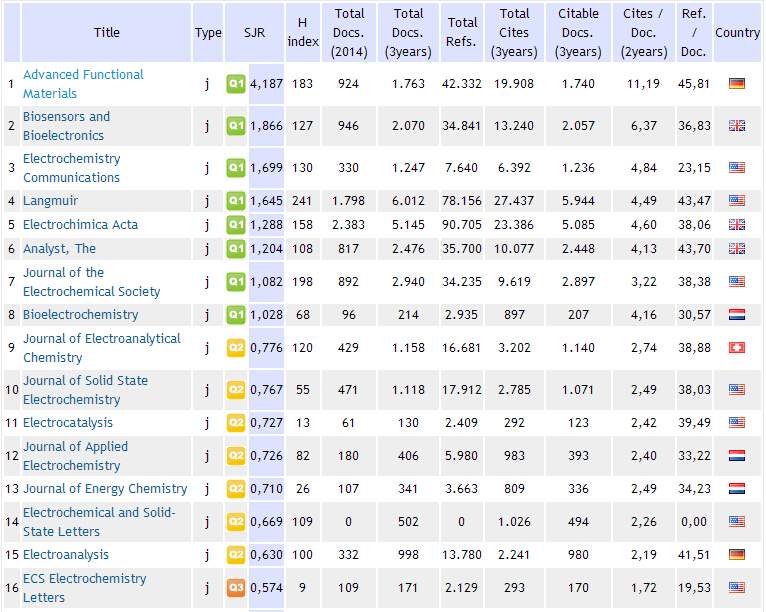Click the H index column header
The image size is (766, 612).
pyautogui.click(x=303, y=33)
